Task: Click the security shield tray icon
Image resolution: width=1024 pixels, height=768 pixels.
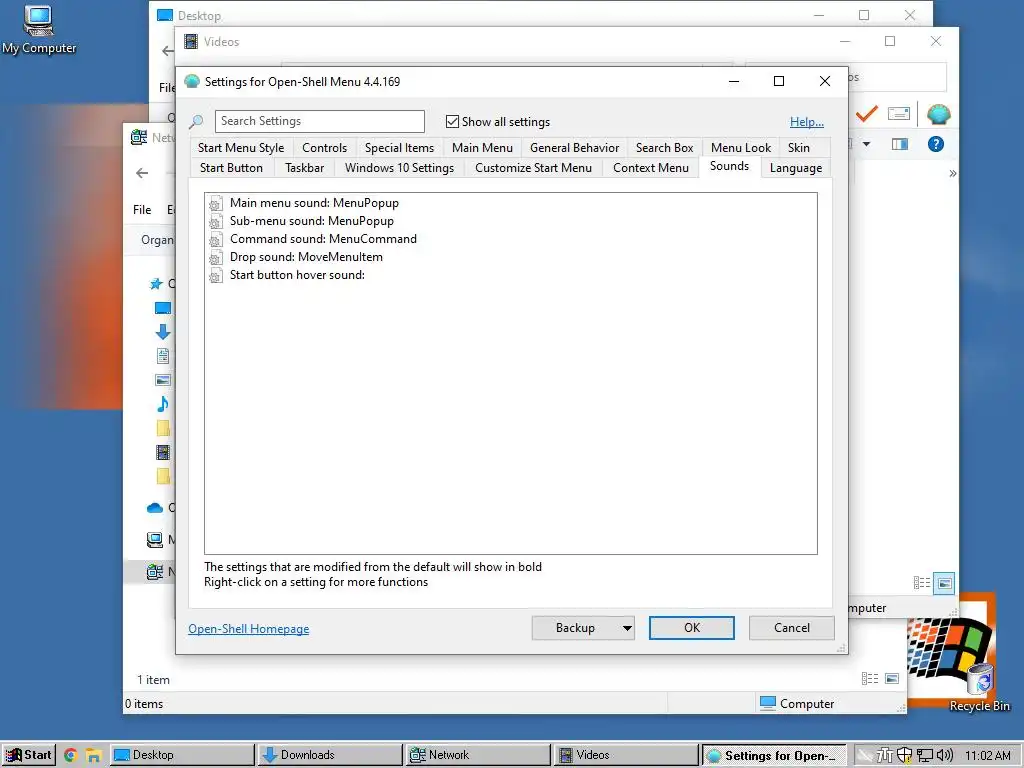Action: tap(904, 755)
